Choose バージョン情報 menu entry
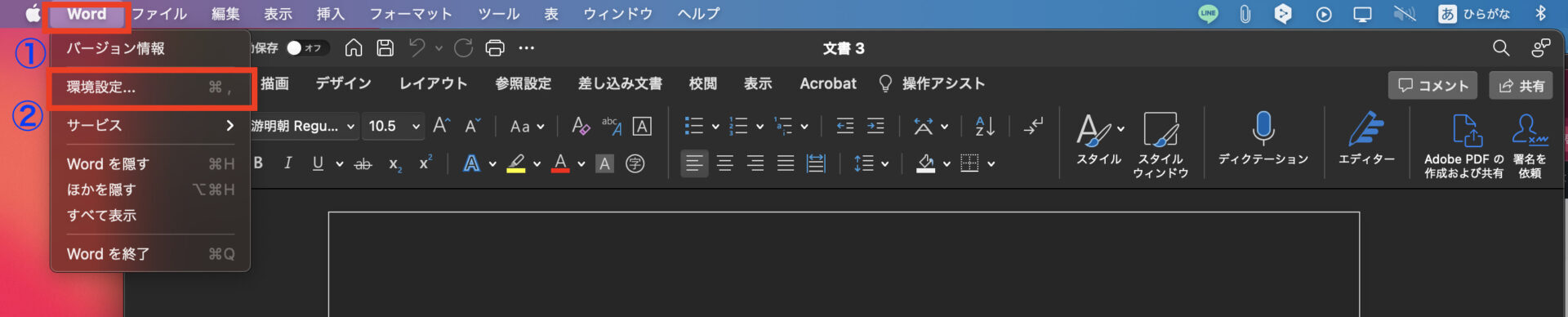 (x=150, y=48)
